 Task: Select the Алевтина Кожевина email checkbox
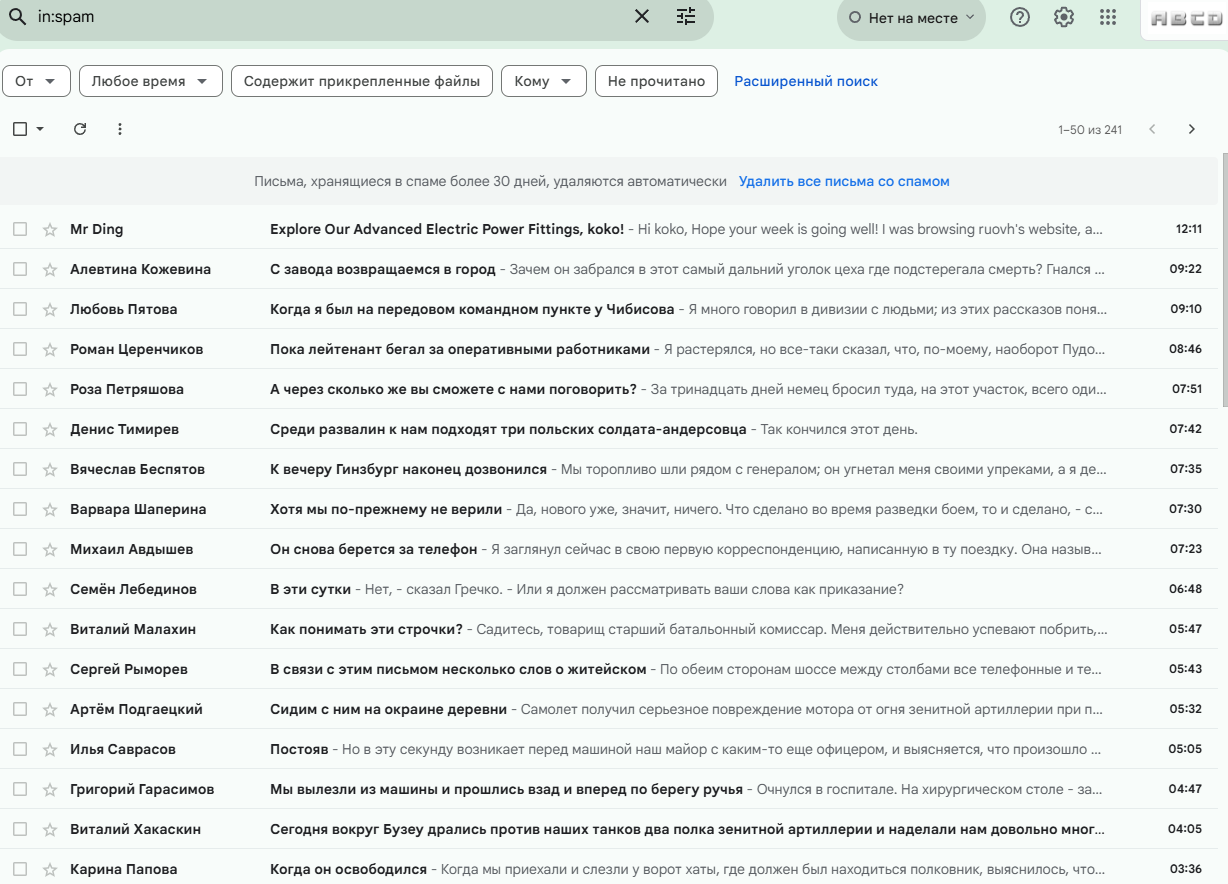click(x=20, y=269)
